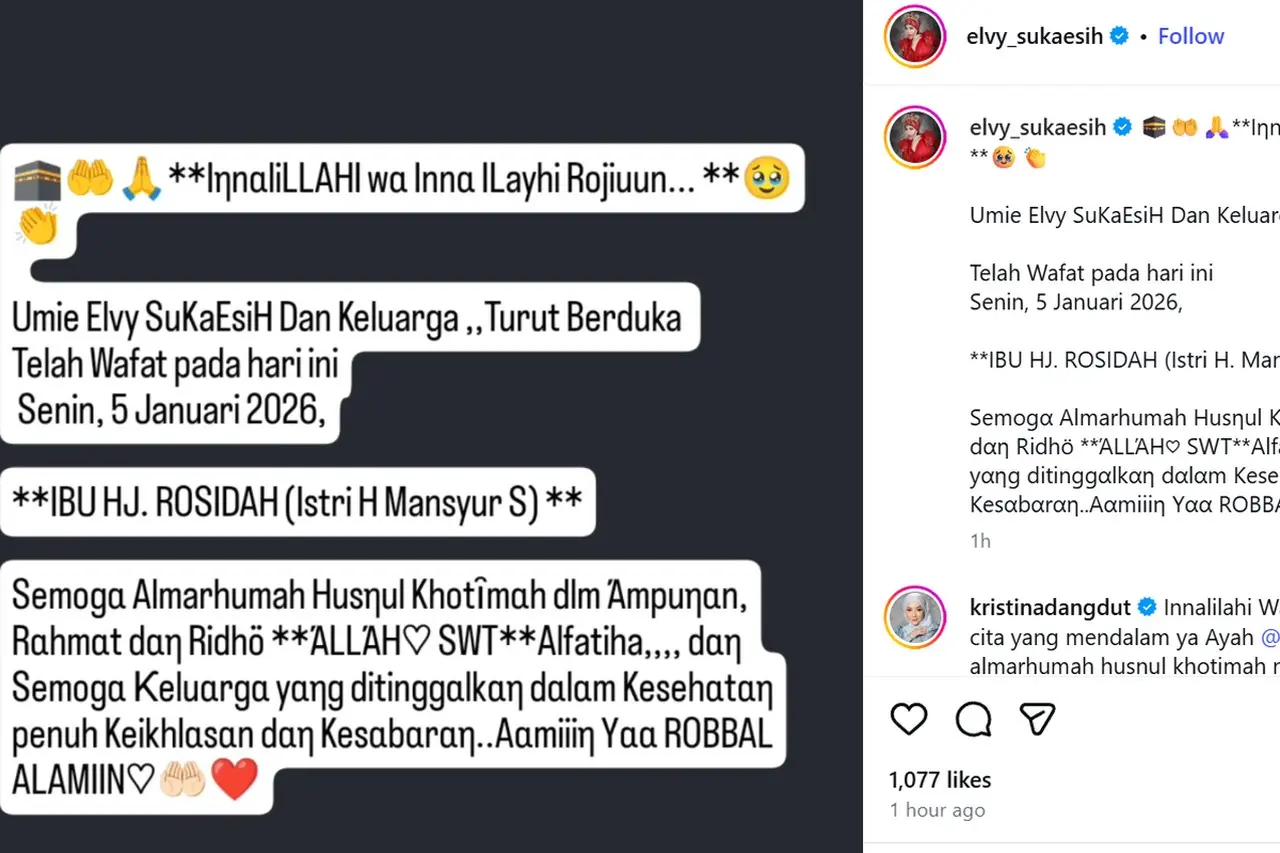The image size is (1280, 853).
Task: Click the Semoga Almarhumah prayer text bubble
Action: pos(393,687)
